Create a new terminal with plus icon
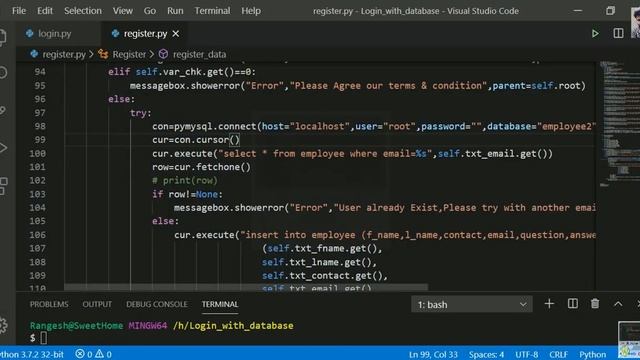The width and height of the screenshot is (640, 360). 549,304
